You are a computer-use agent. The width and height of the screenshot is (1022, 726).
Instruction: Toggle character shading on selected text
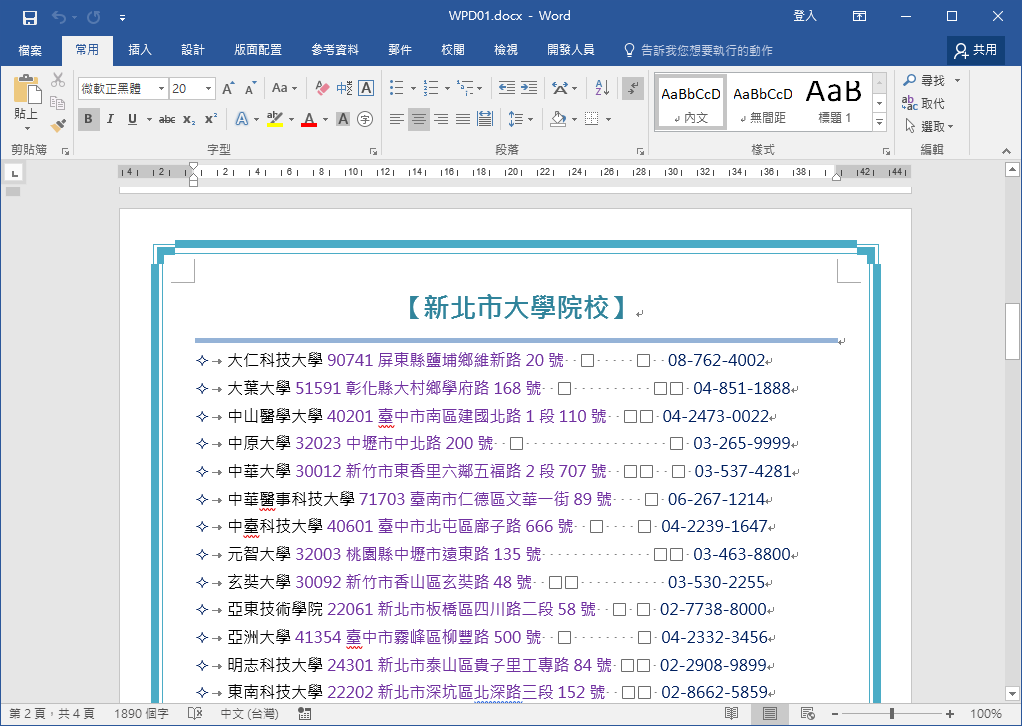pyautogui.click(x=343, y=119)
